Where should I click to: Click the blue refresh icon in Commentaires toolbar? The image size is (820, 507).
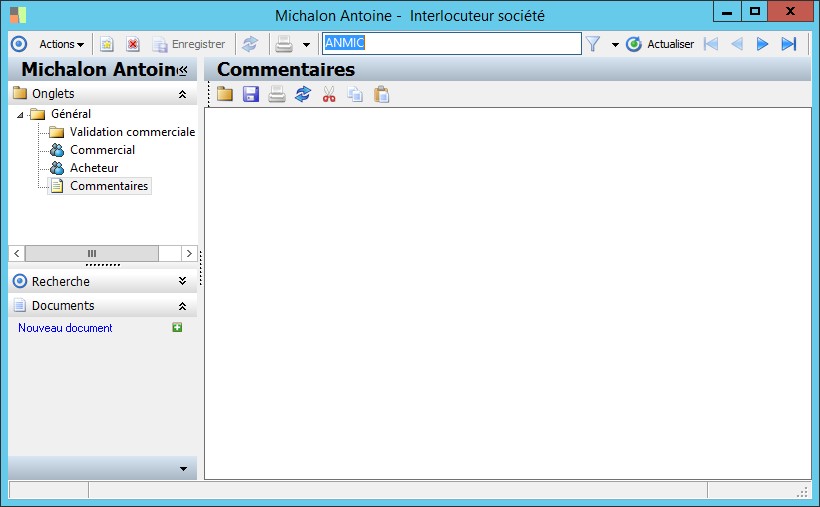pos(303,94)
